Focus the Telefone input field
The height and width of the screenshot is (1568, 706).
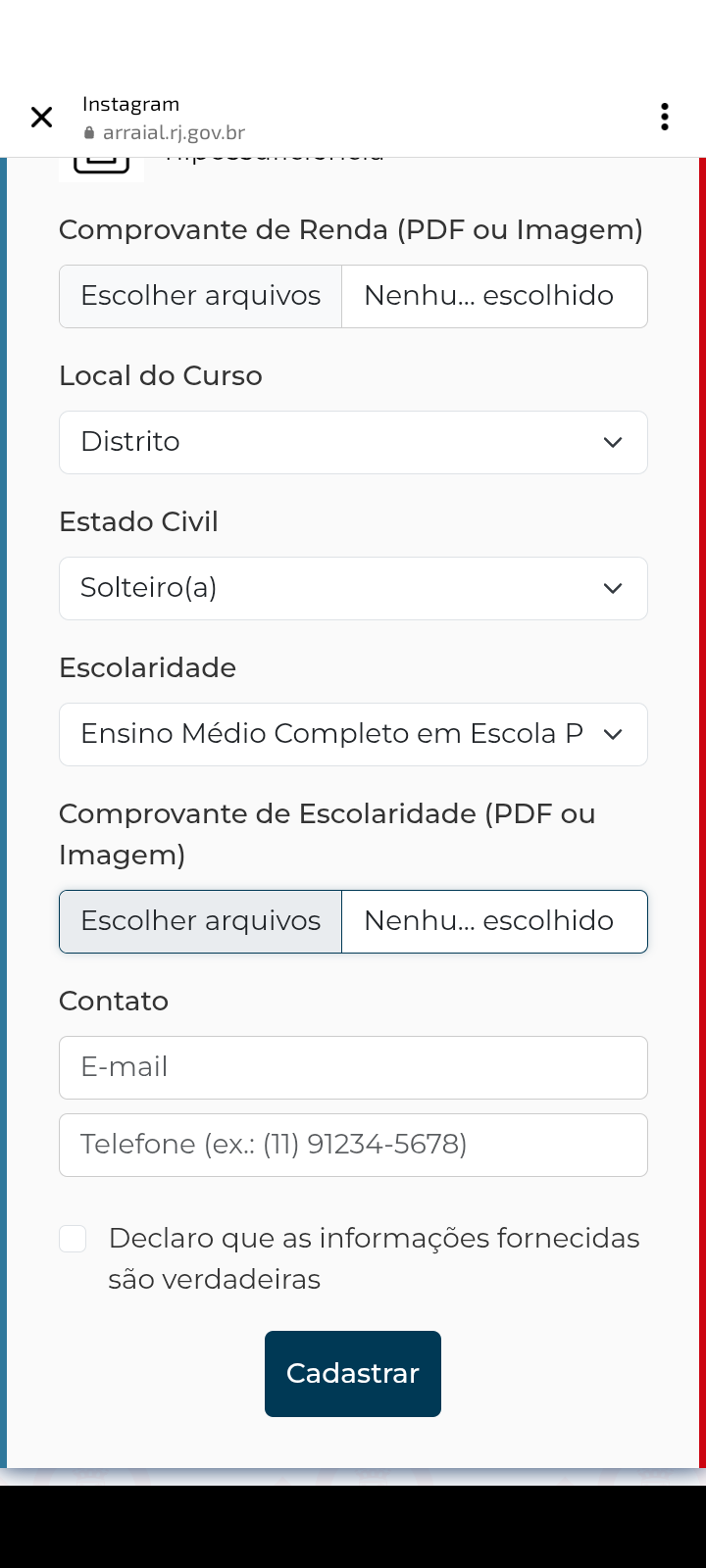pyautogui.click(x=353, y=1145)
